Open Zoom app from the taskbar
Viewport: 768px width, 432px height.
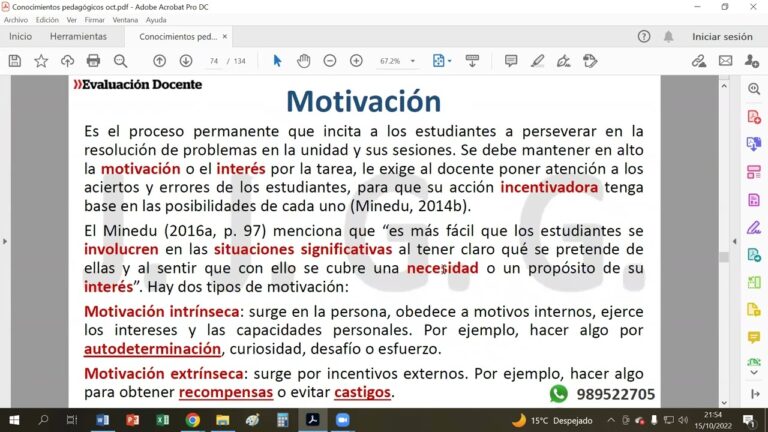342,420
